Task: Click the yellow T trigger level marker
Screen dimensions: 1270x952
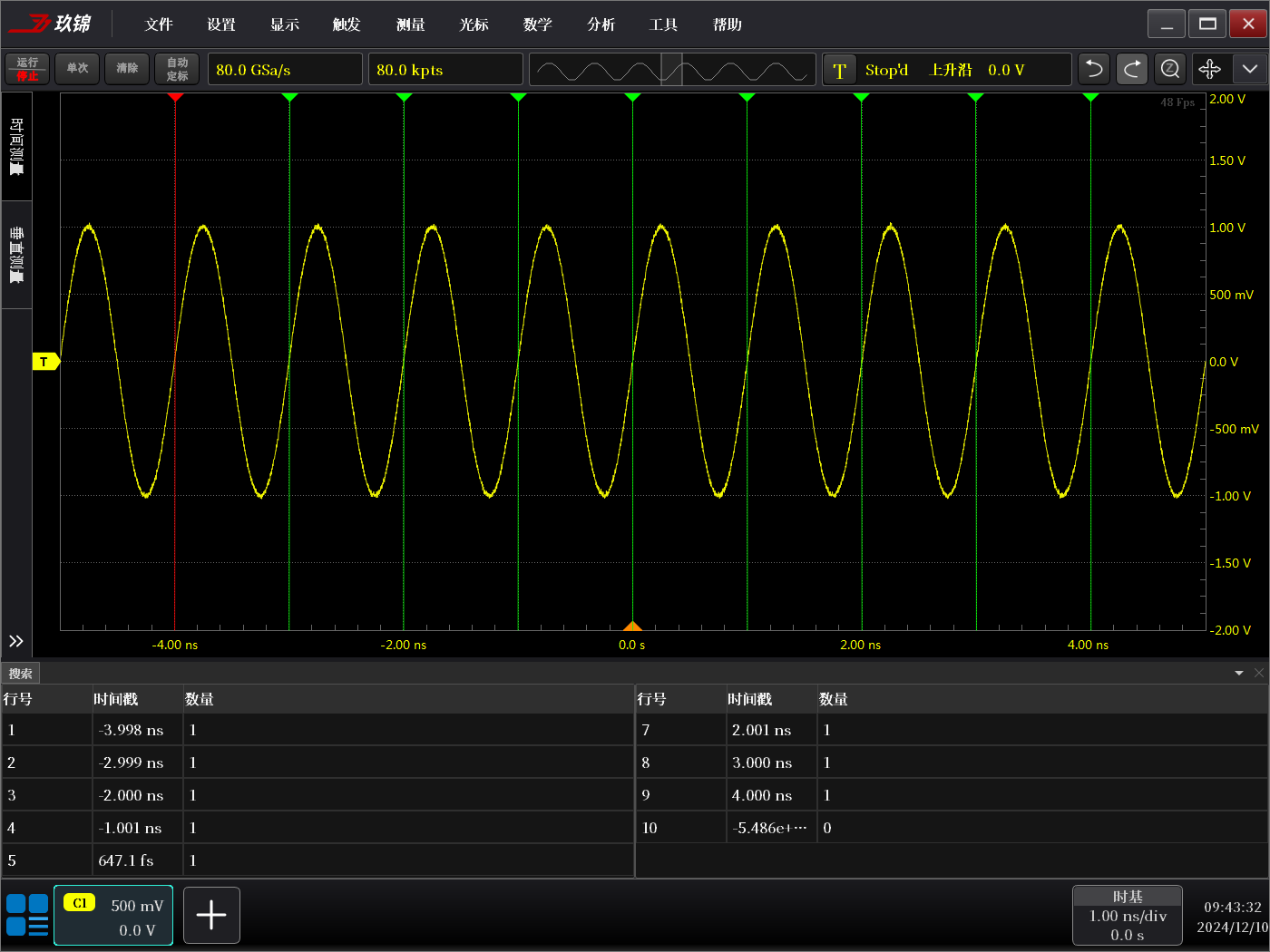Action: click(45, 362)
